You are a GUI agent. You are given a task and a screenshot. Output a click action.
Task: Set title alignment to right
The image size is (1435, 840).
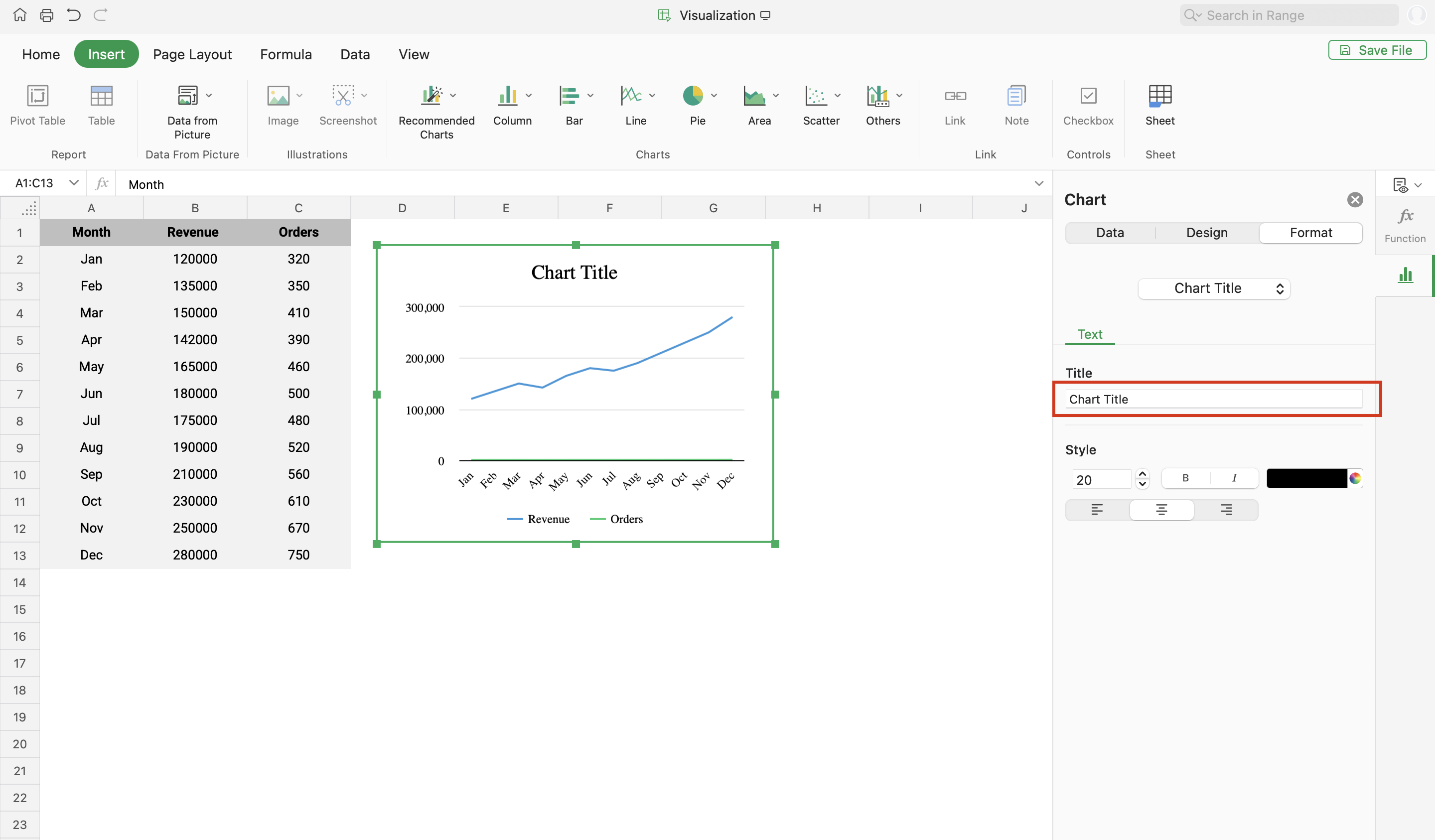click(1226, 510)
